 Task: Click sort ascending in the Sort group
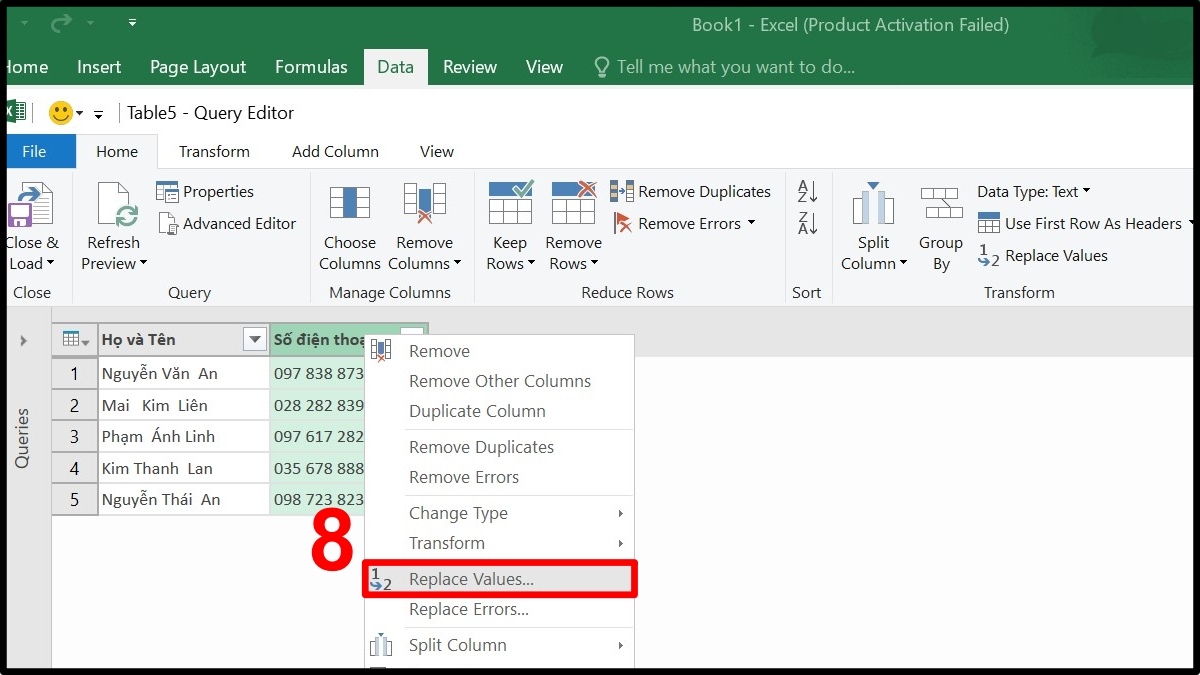(x=806, y=190)
